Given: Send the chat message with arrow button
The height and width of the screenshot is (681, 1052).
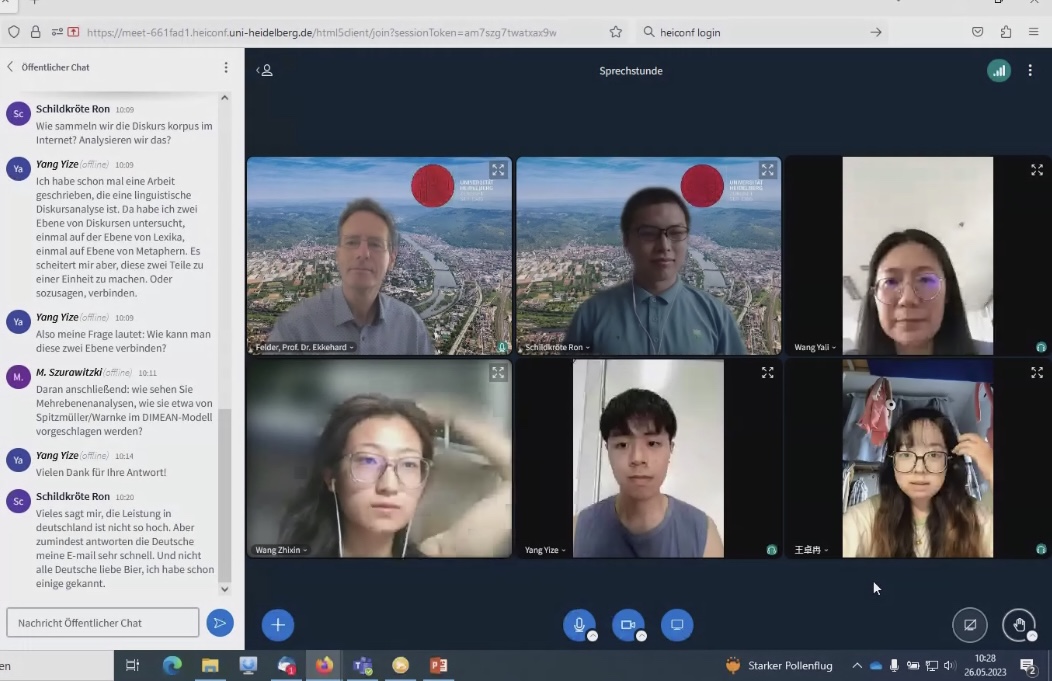Looking at the screenshot, I should pyautogui.click(x=219, y=623).
